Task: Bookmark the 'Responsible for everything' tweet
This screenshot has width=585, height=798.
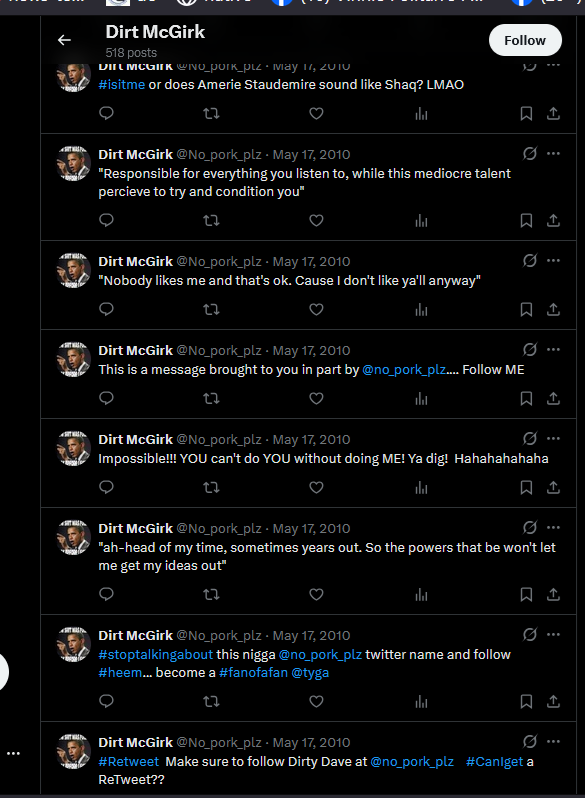Action: click(526, 220)
